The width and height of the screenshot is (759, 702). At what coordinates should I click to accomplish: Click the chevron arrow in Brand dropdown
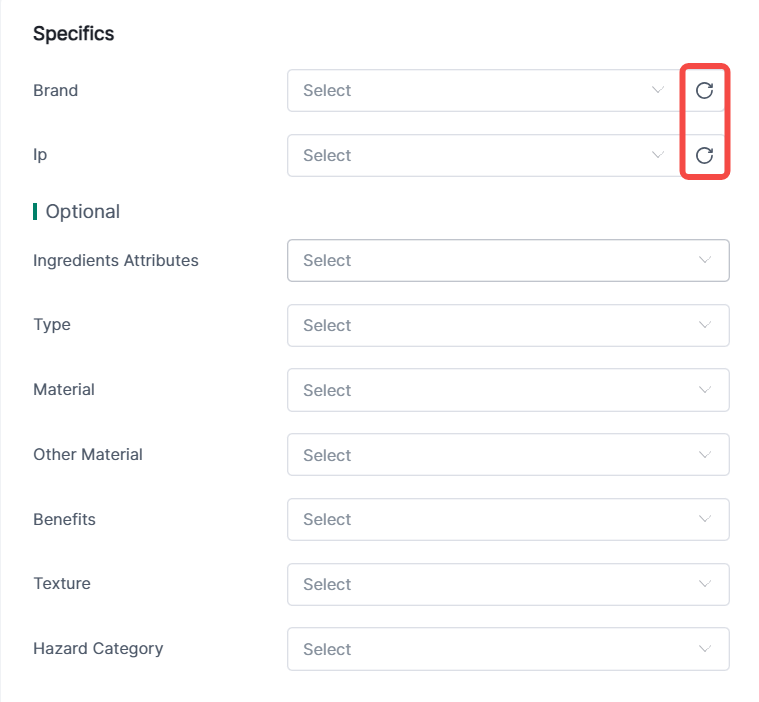click(658, 90)
